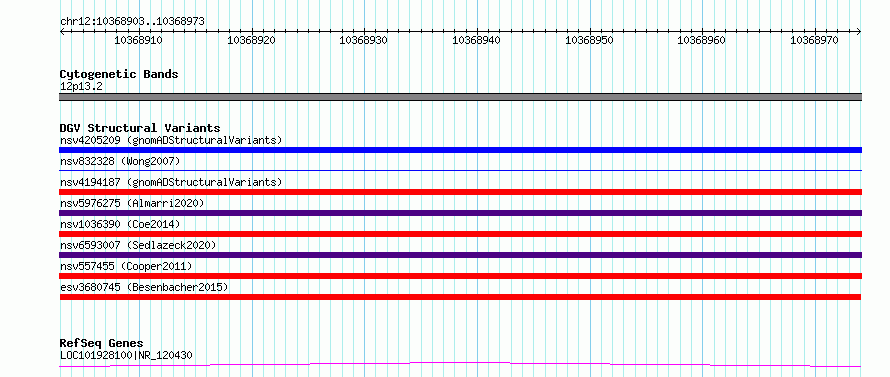
Task: Select the 12p13.2 band label
Action: [81, 87]
